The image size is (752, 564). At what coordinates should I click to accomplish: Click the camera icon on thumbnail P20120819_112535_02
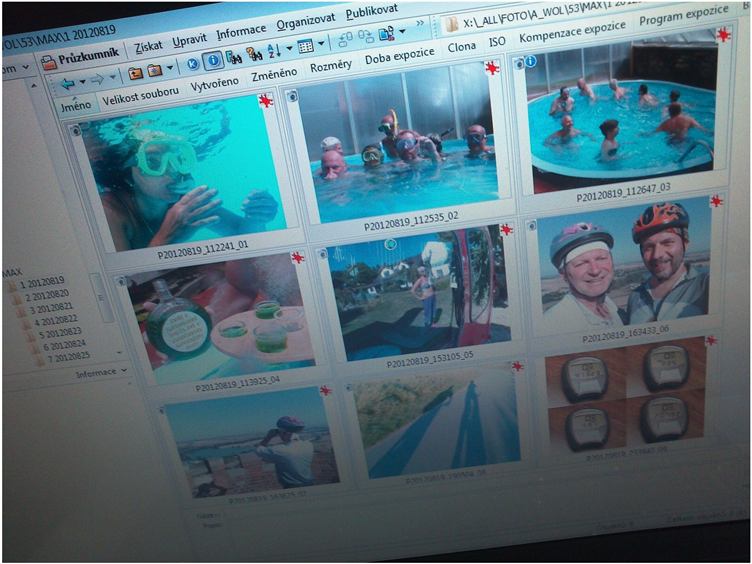292,96
